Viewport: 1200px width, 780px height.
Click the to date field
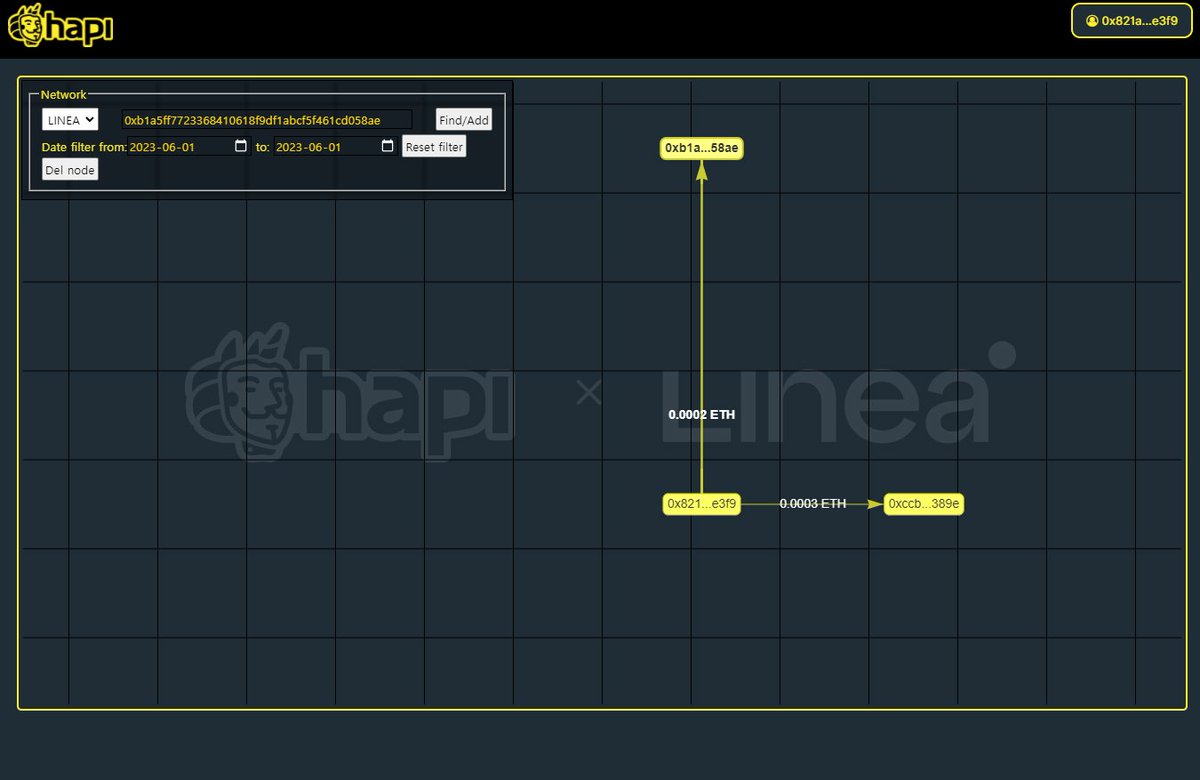(336, 146)
